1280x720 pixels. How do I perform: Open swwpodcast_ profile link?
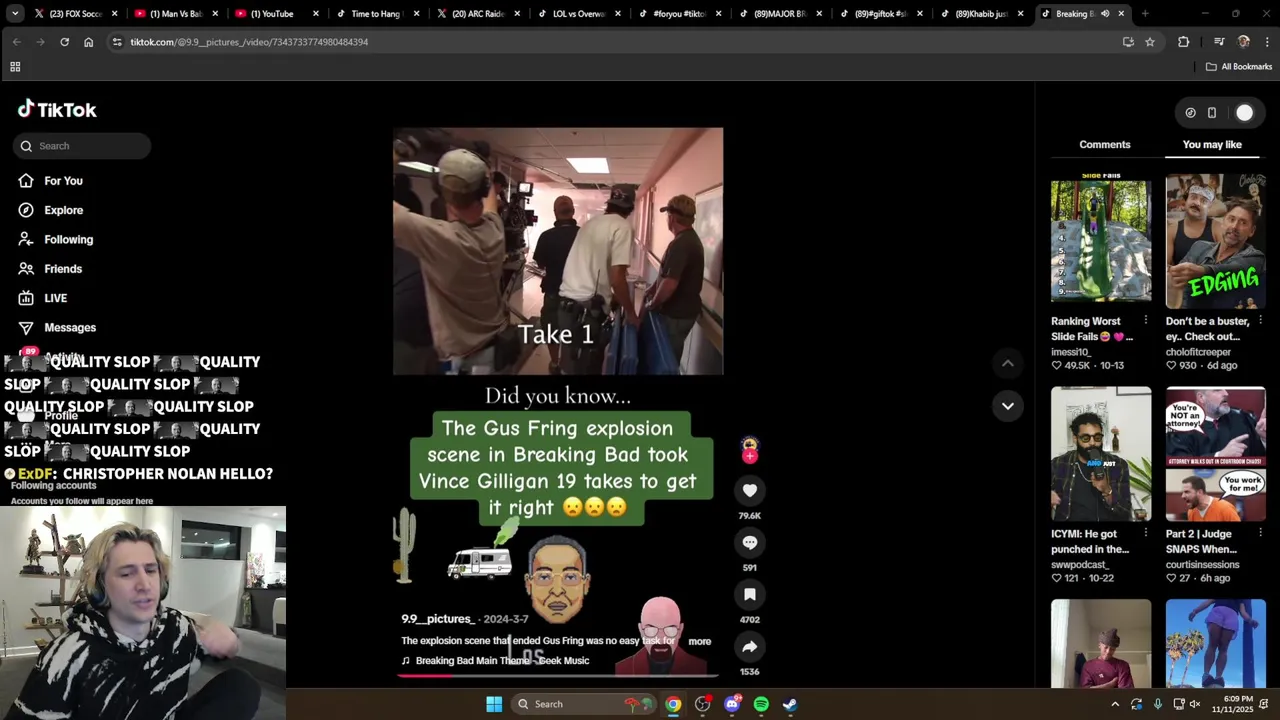1080,565
